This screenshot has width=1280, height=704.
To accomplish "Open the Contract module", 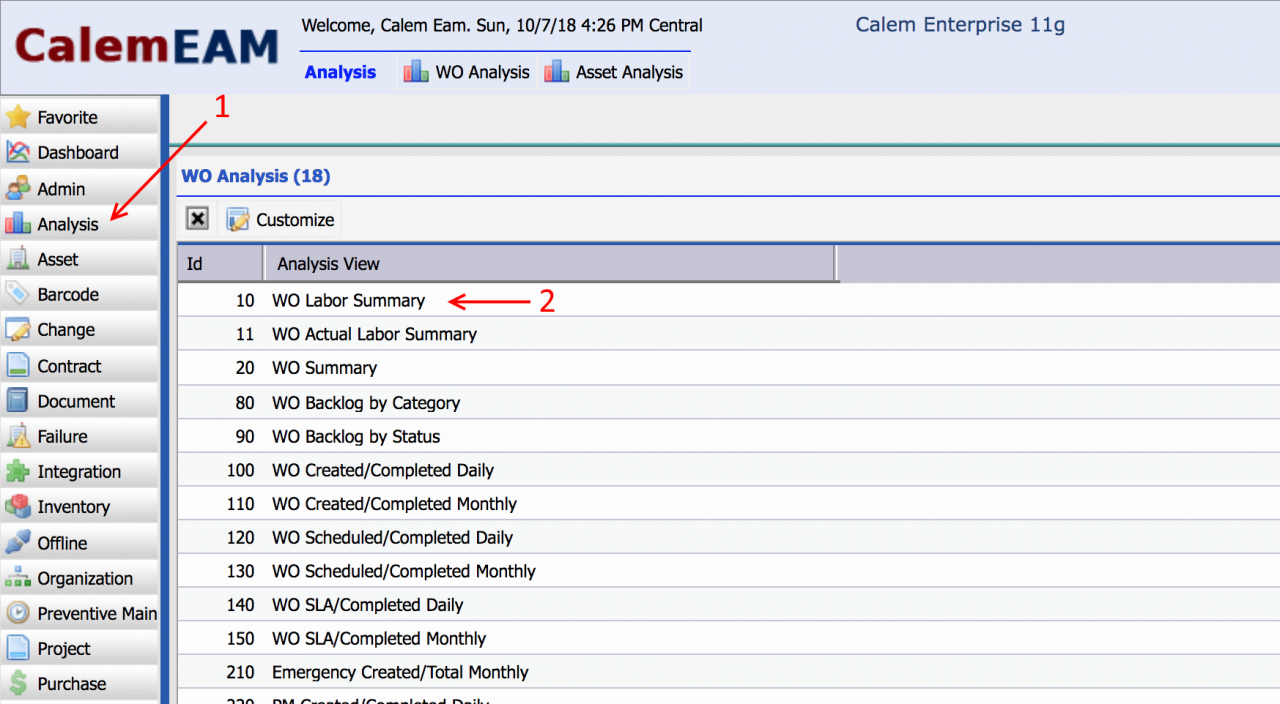I will click(79, 365).
